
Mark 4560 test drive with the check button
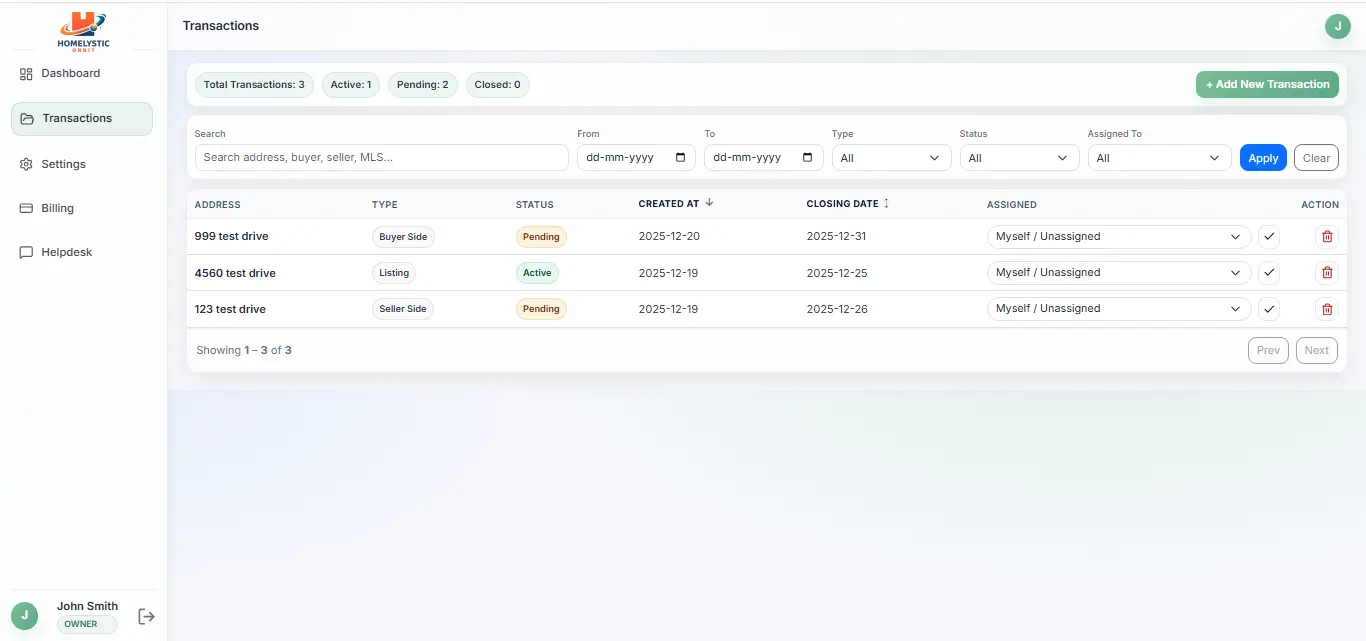tap(1269, 272)
